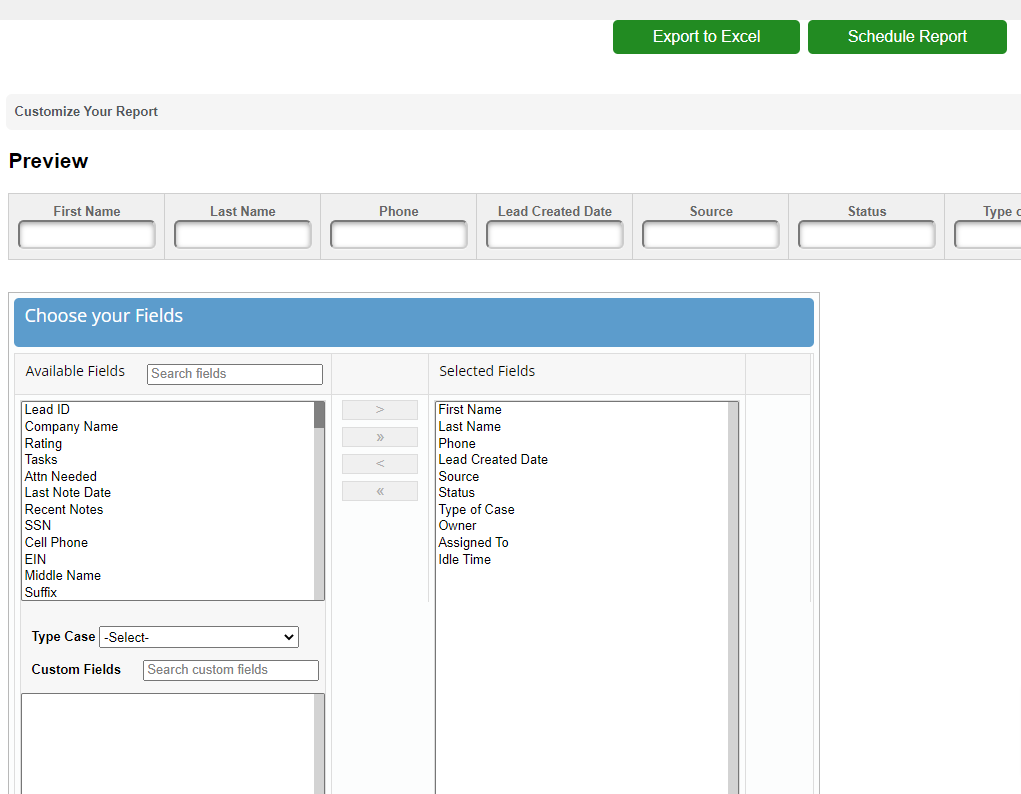Click the First Name preview filter box

(87, 235)
